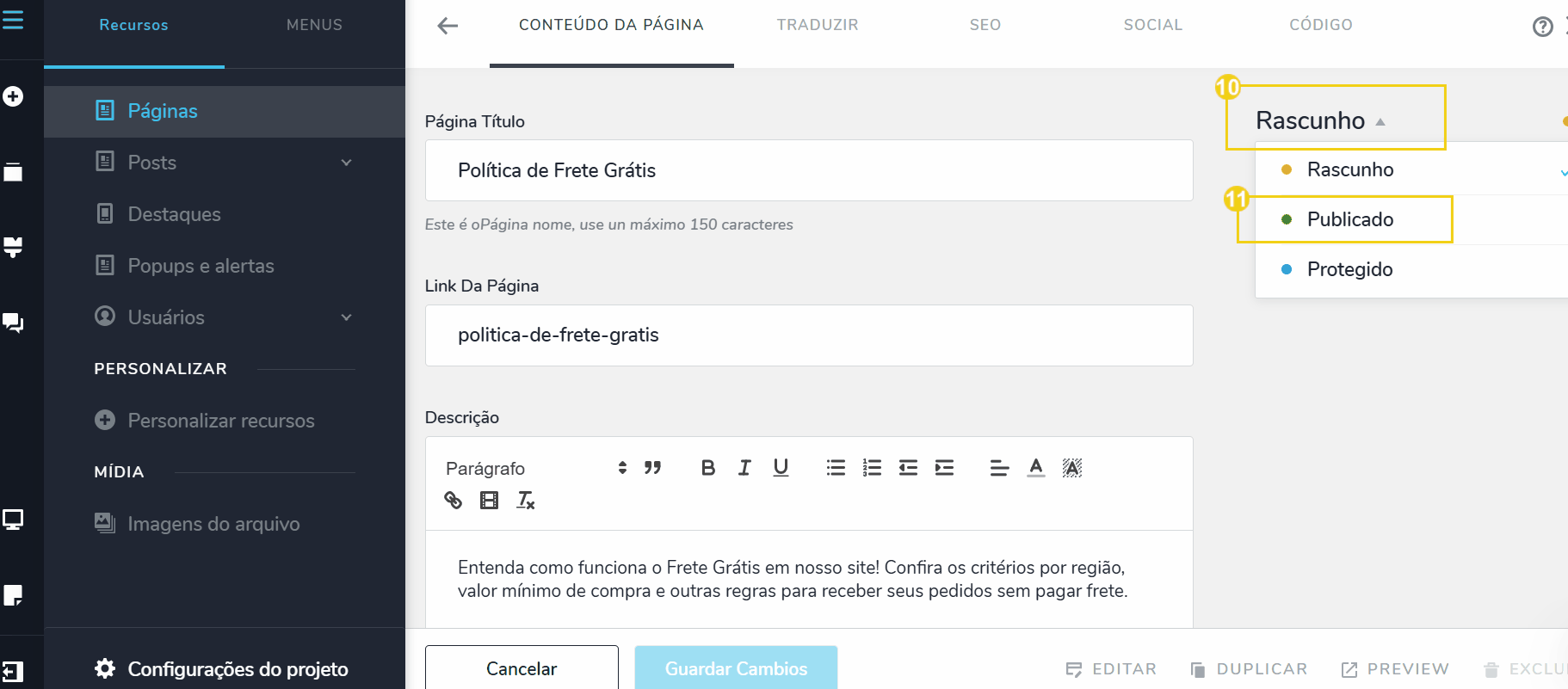Image resolution: width=1568 pixels, height=689 pixels.
Task: Open Páginas in the sidebar
Action: click(225, 111)
